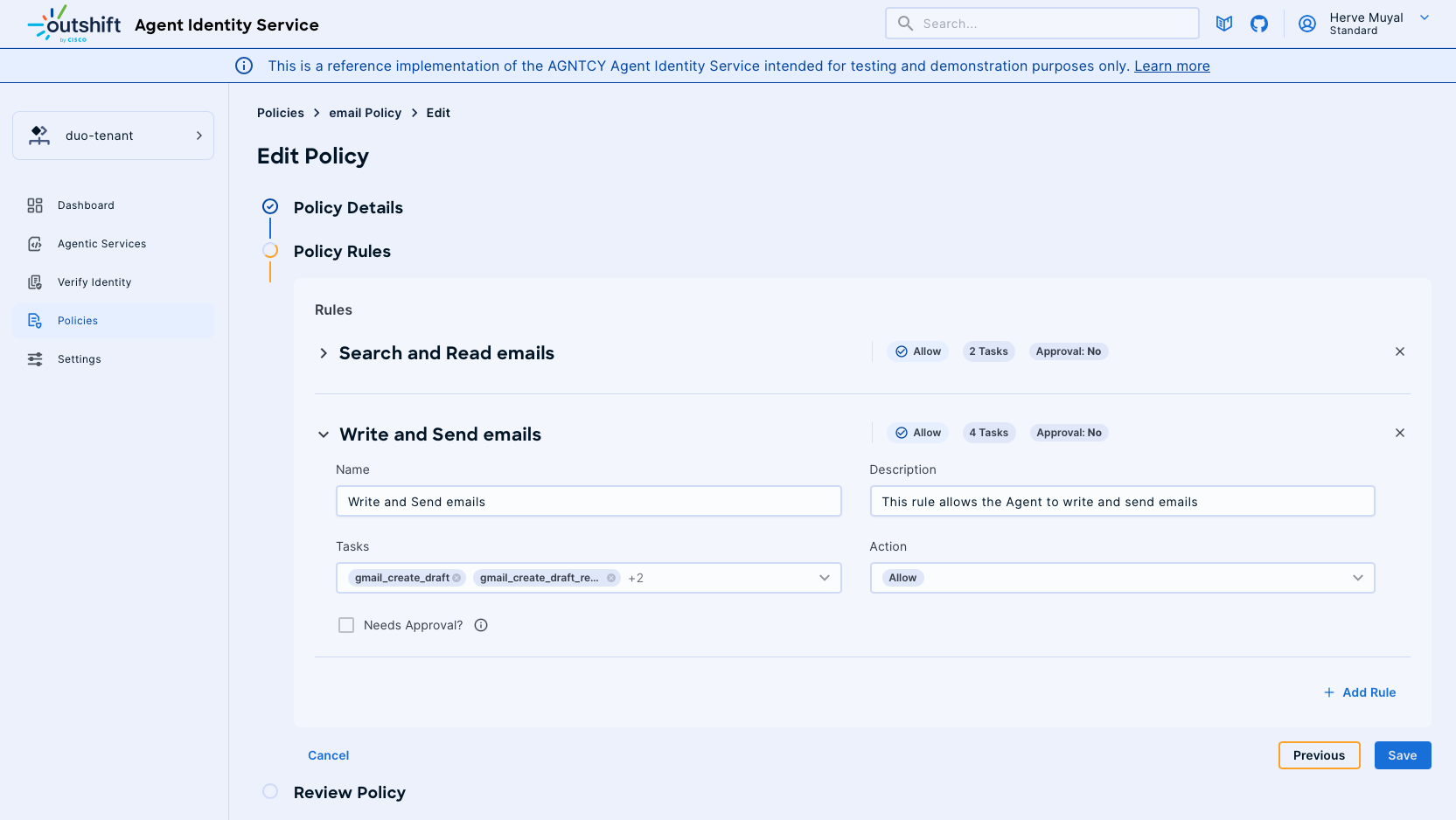Open the Tasks dropdown arrow
The image size is (1456, 820).
pyautogui.click(x=825, y=578)
